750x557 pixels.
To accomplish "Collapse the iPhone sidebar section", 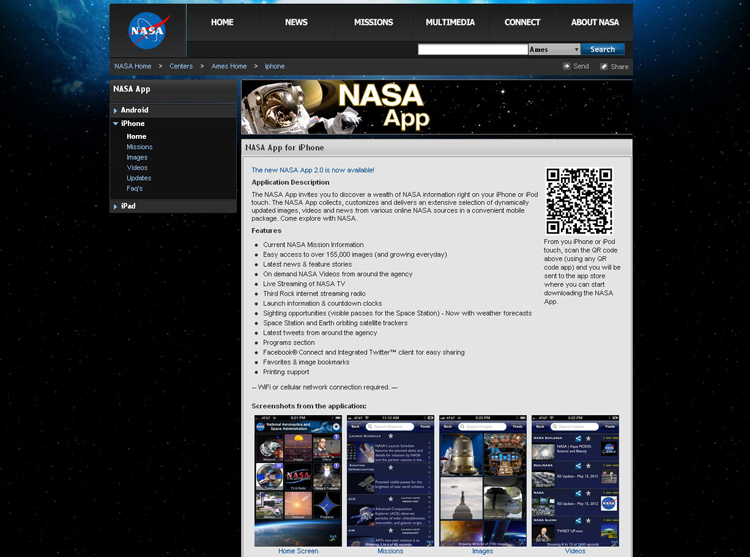I will 132,123.
